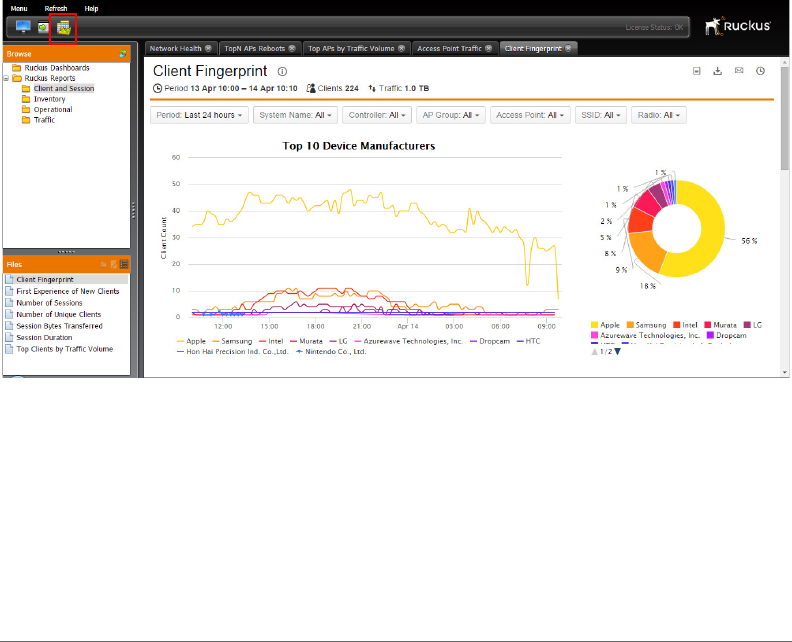Screen dimensions: 792x642
Task: Click the info icon beside Client Fingerprint
Action: click(282, 72)
